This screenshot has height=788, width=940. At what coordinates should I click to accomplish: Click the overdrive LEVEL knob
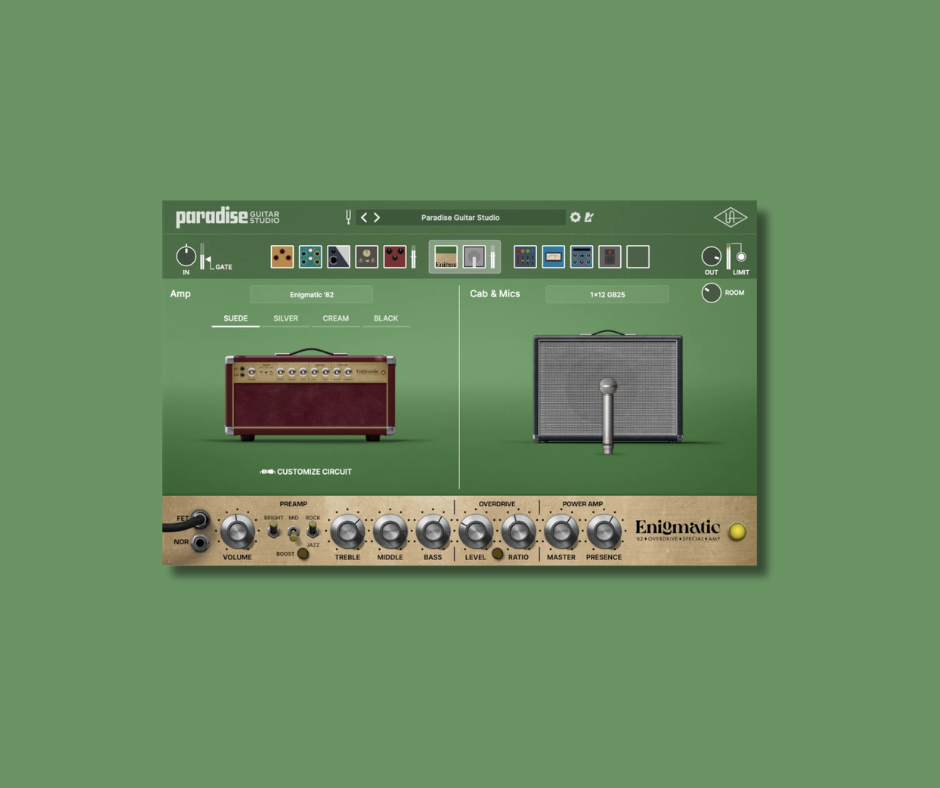(475, 531)
